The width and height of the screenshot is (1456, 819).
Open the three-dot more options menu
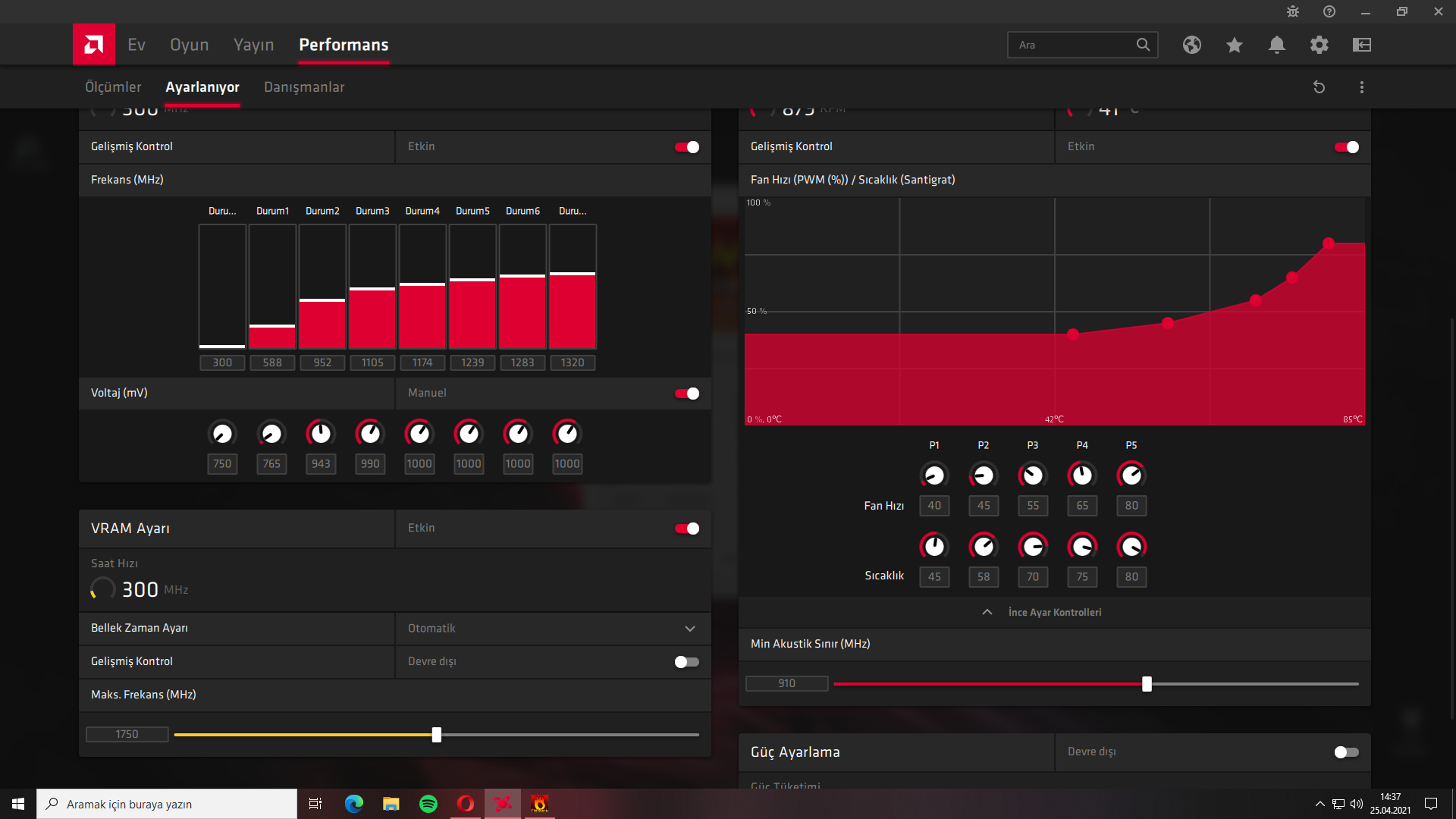1361,87
